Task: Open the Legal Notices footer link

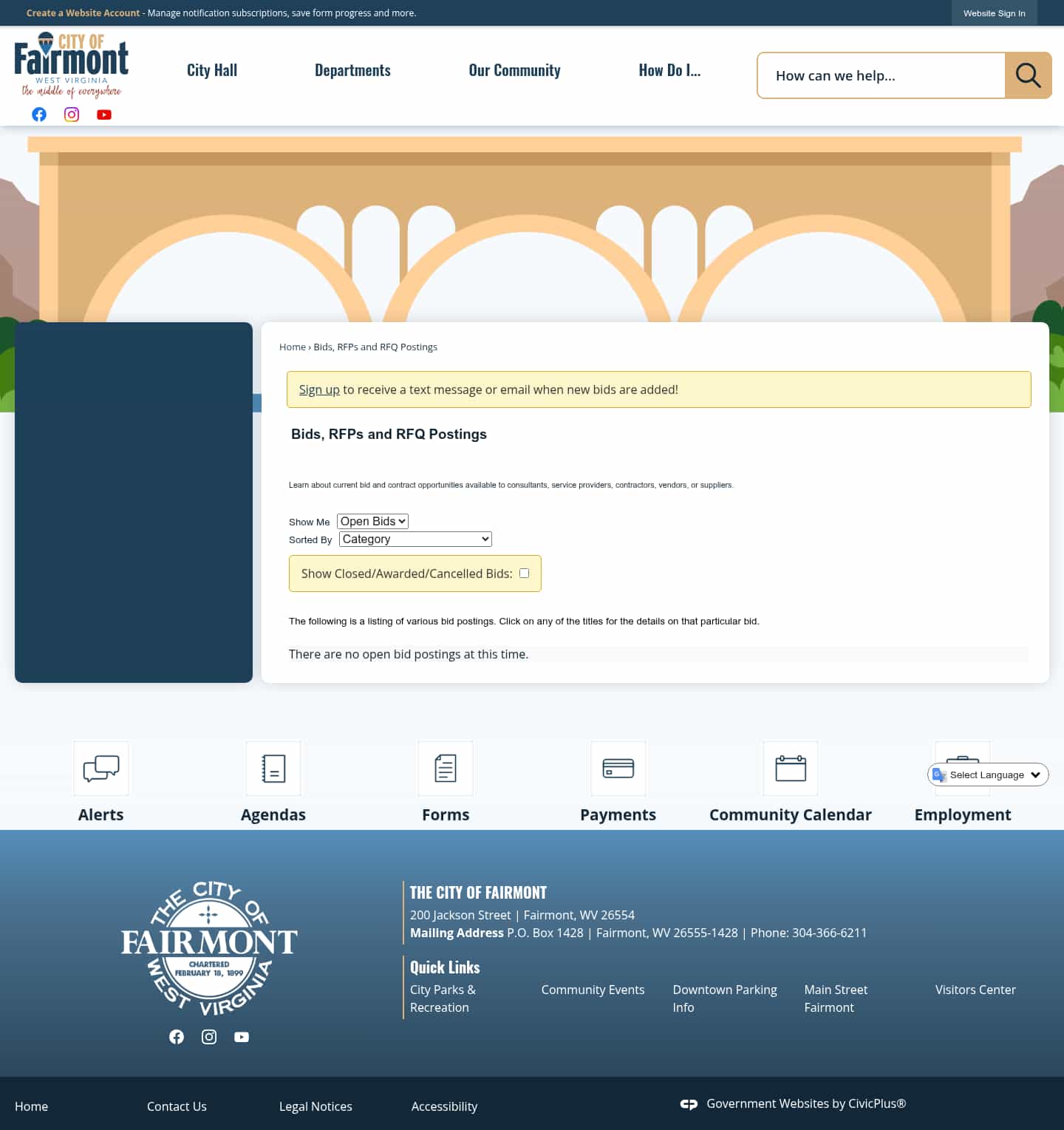Action: (316, 1106)
